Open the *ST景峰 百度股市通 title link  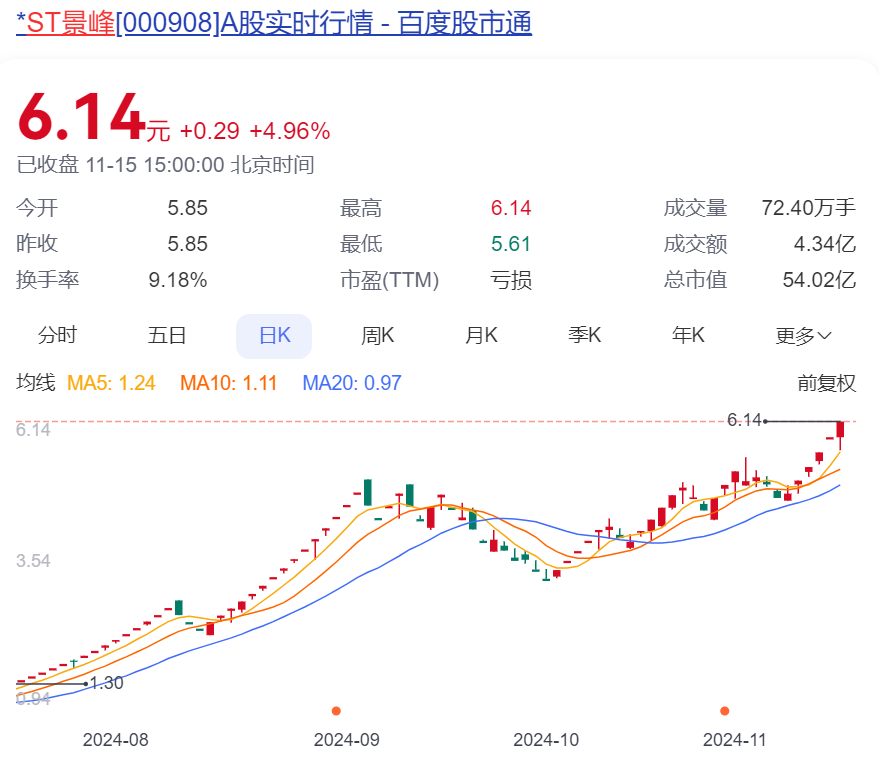point(274,23)
